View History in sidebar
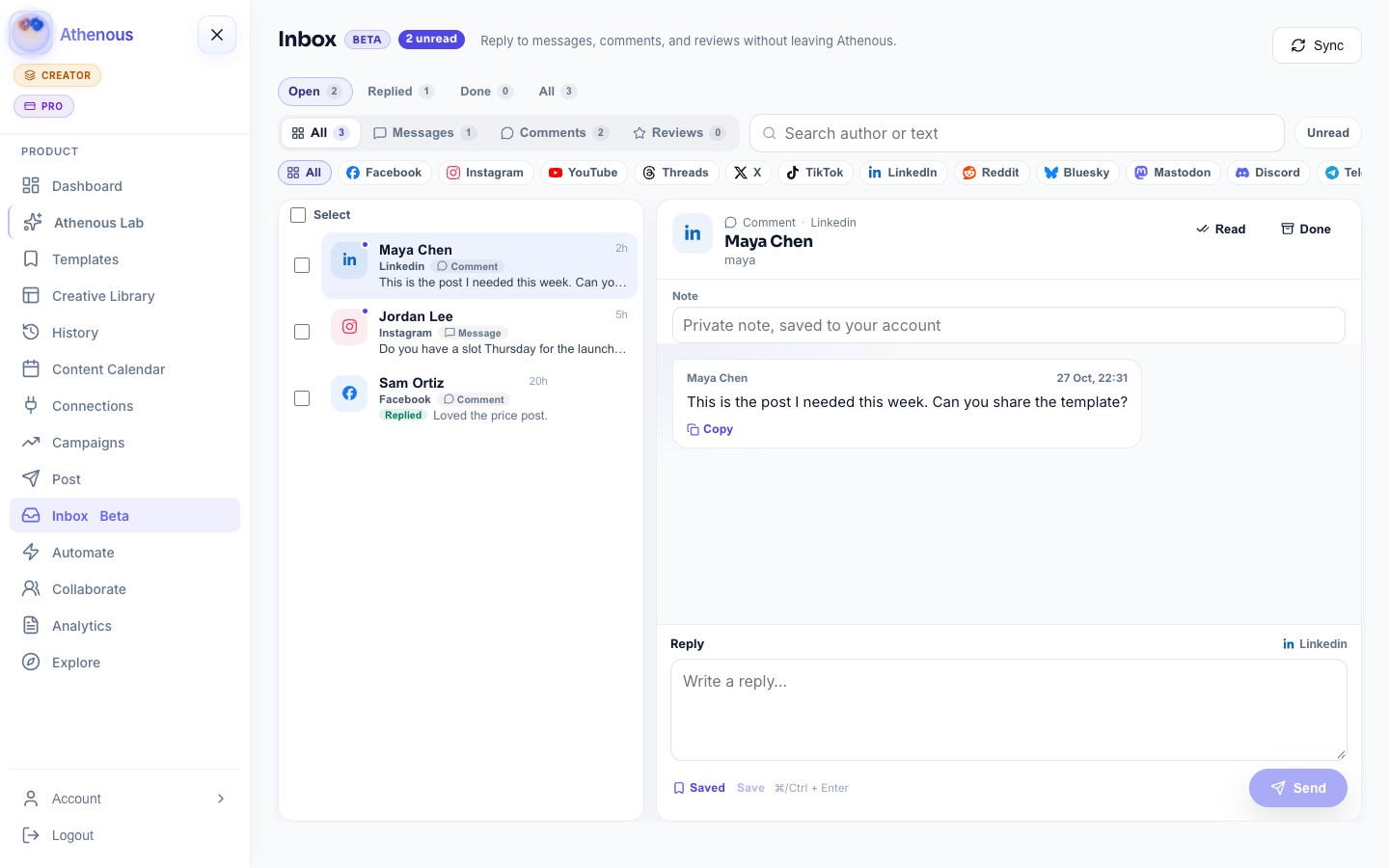The image size is (1389, 868). pos(124,333)
